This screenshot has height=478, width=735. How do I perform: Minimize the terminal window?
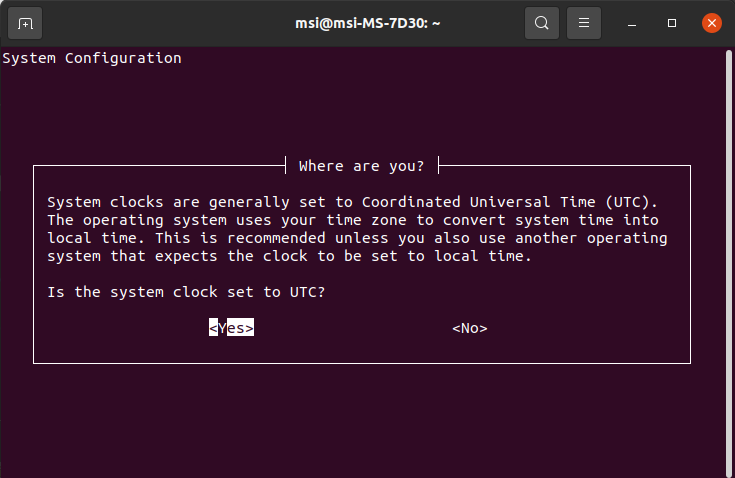coord(632,23)
